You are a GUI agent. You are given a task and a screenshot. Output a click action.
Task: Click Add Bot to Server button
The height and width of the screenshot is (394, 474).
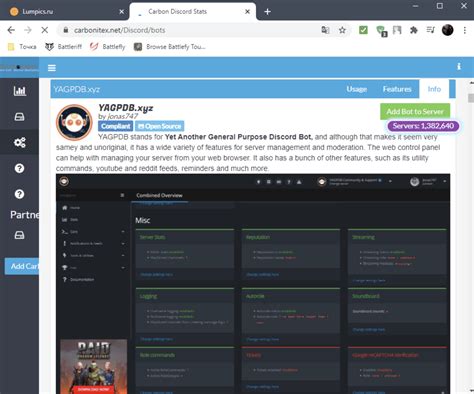pos(415,112)
